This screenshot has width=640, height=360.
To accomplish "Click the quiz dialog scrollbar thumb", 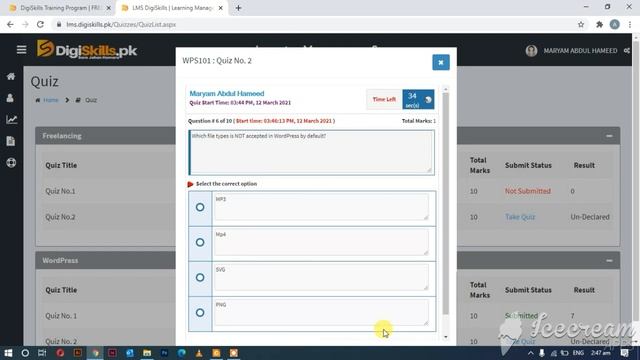I will 445,204.
